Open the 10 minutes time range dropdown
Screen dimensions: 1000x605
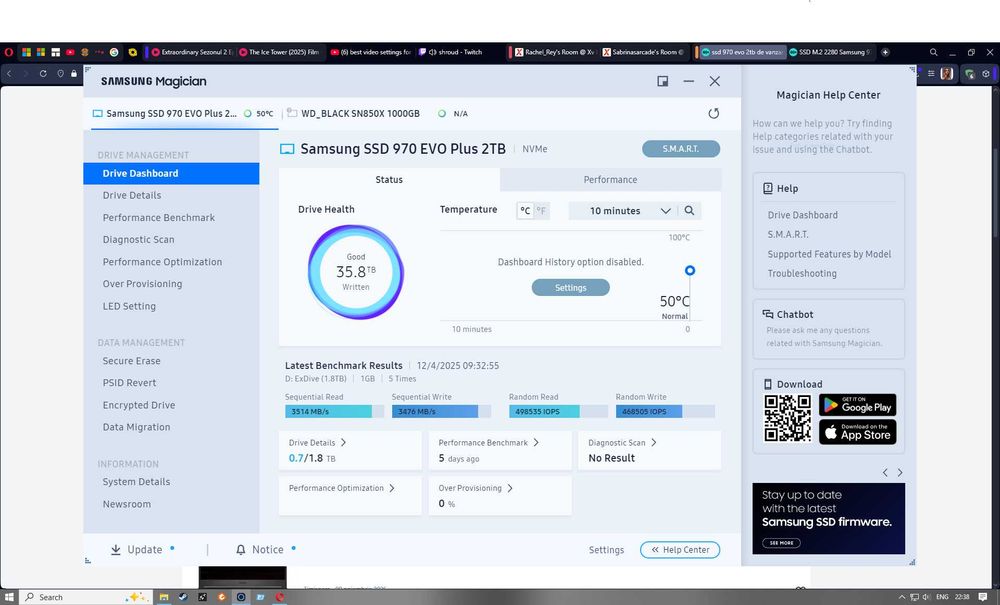(x=629, y=210)
